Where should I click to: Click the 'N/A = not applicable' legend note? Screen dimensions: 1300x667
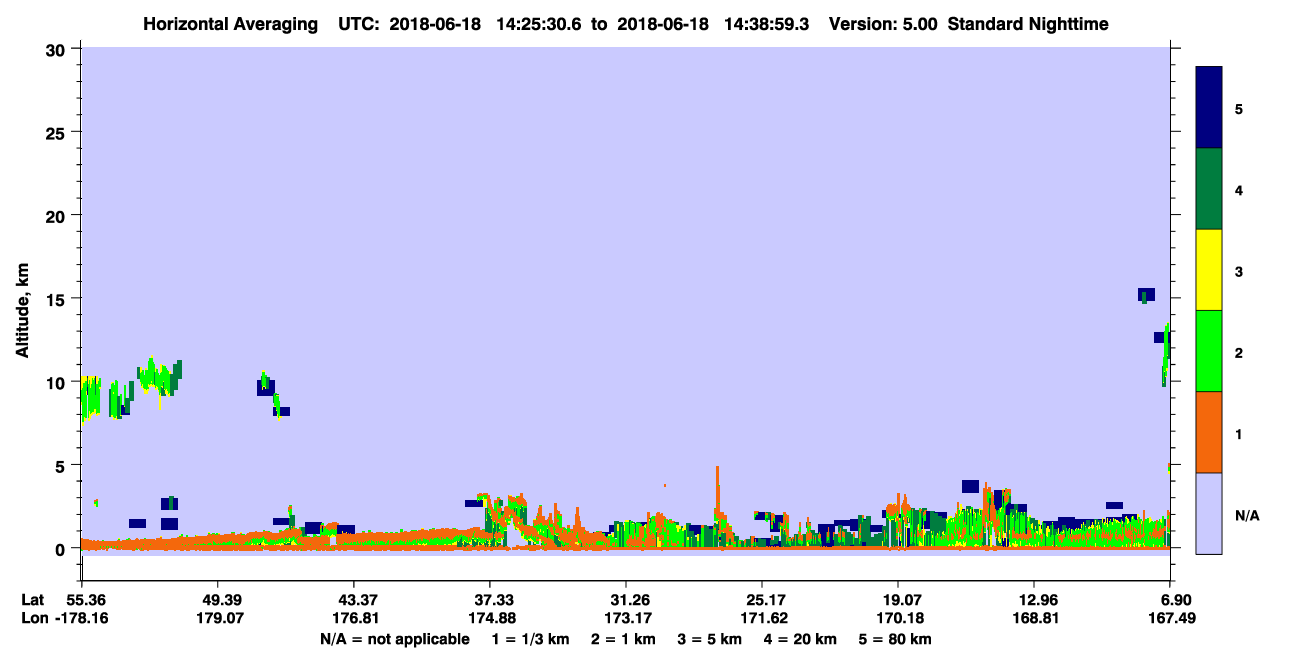[x=394, y=638]
